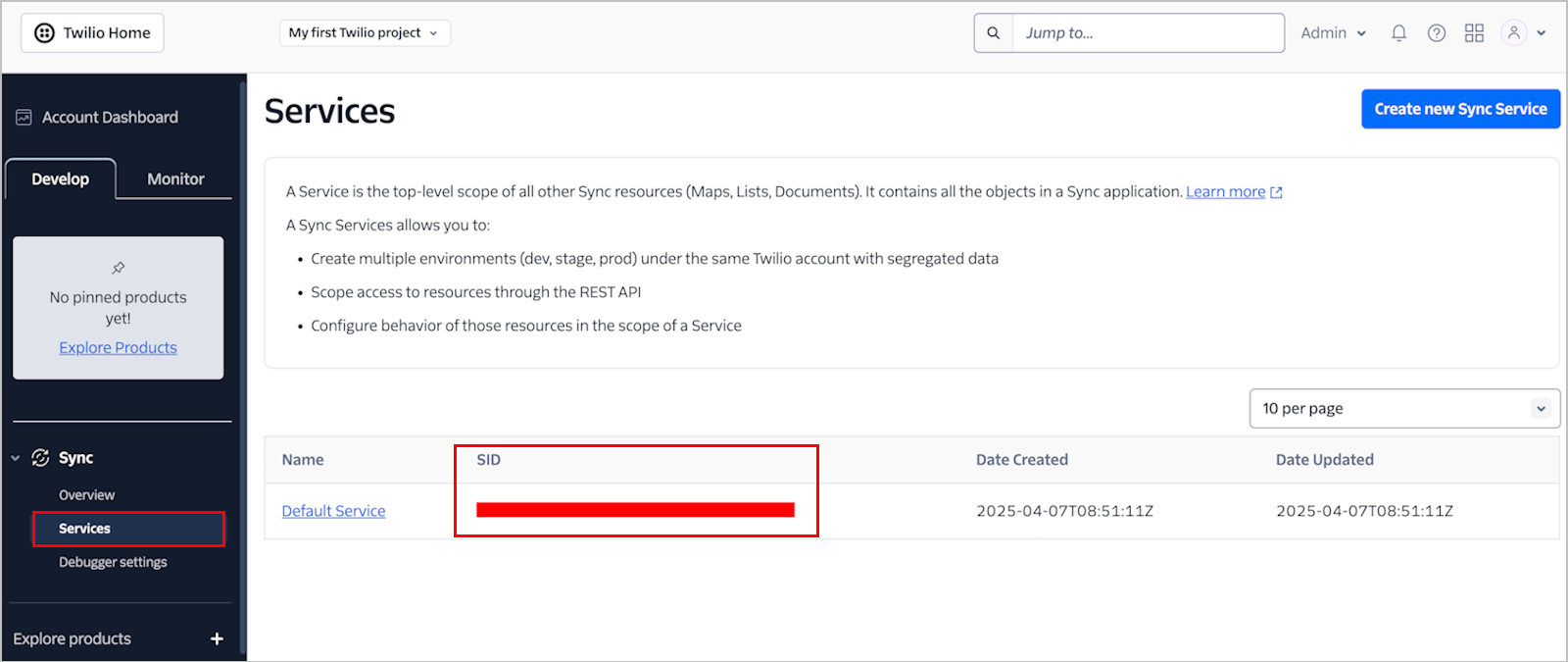Screen dimensions: 1568x662
Task: Click the Twilio Home button
Action: tap(92, 33)
